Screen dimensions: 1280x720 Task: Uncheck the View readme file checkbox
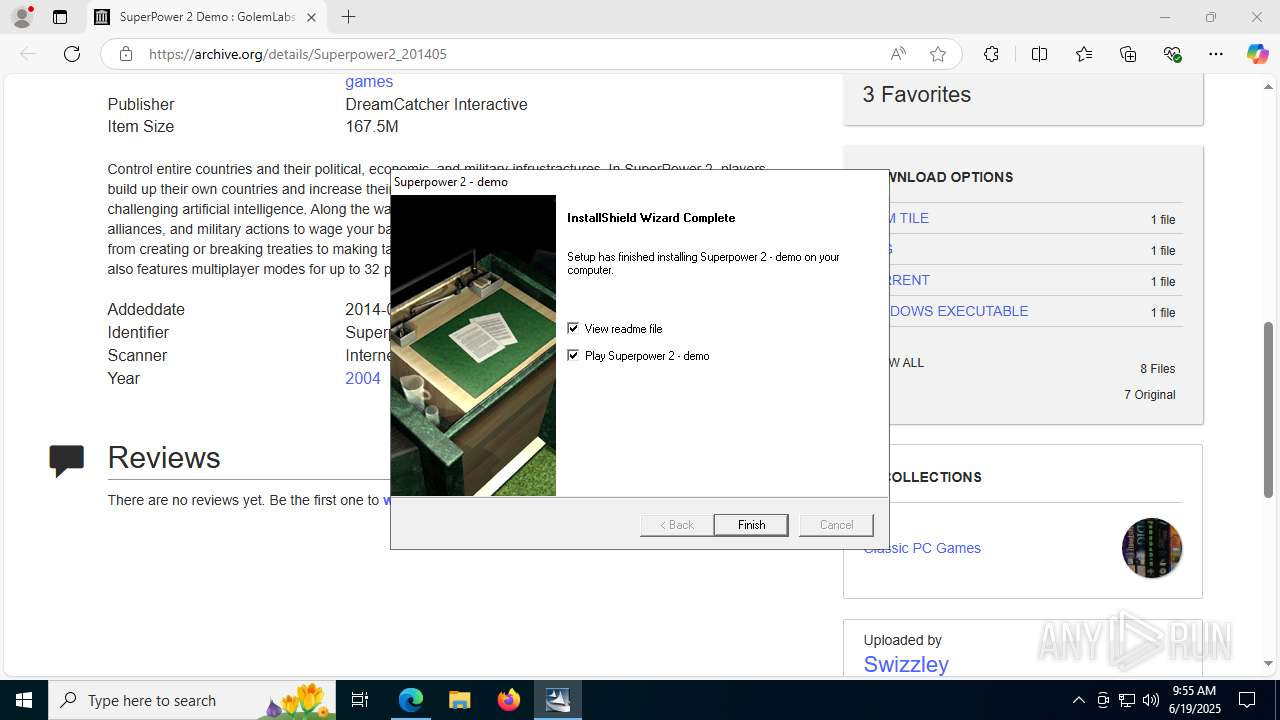point(573,328)
